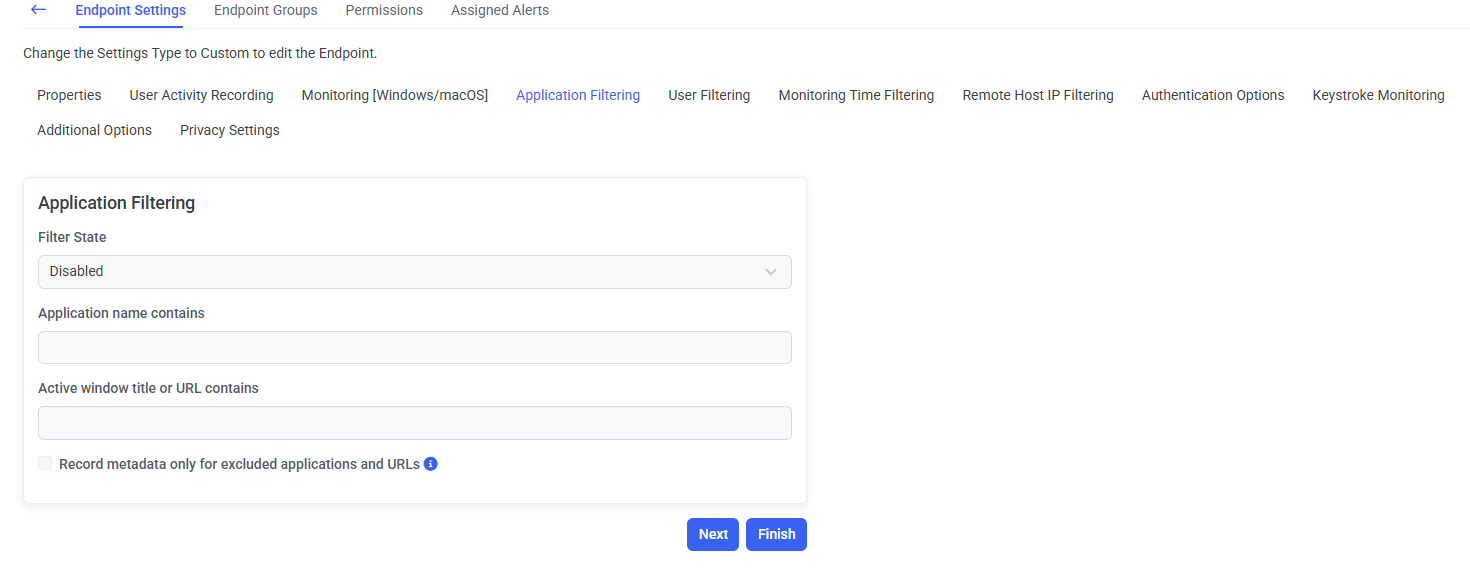This screenshot has height=570, width=1470.
Task: Go to the Assigned Alerts tab
Action: click(x=500, y=10)
